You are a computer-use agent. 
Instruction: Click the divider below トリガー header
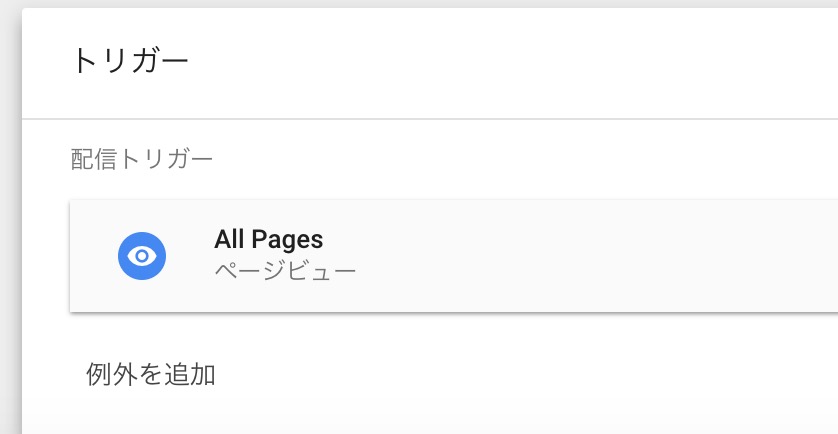pos(430,118)
